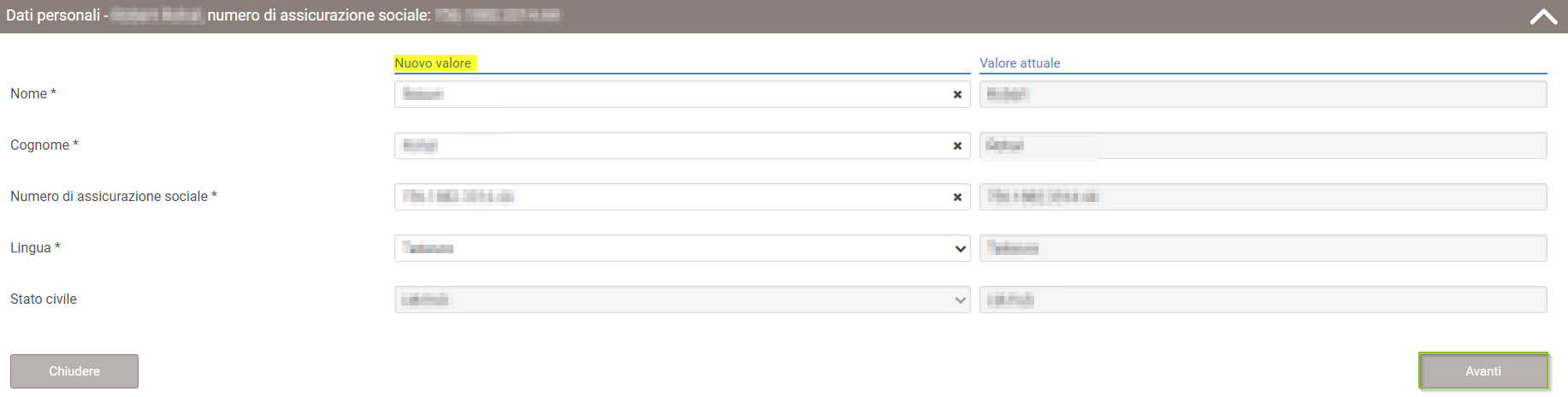
Task: Click the Lingua field label
Action: [x=35, y=248]
